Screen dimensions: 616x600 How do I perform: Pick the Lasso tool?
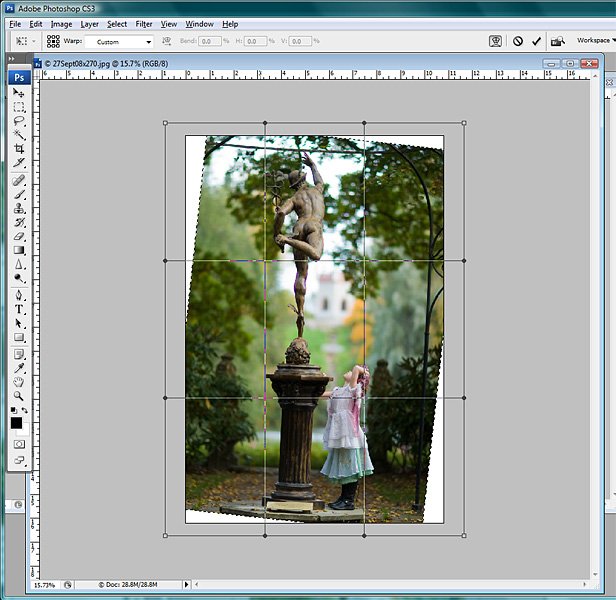pos(19,120)
